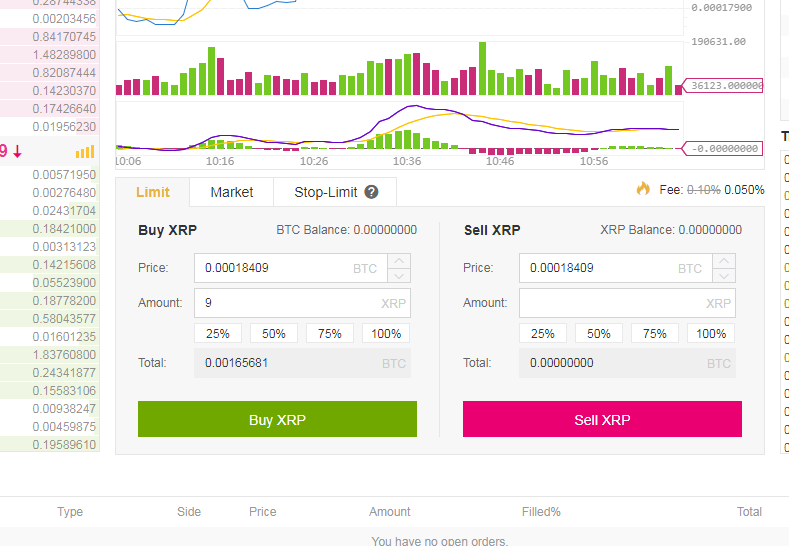
Task: Click the flame icon next to Fee
Action: pyautogui.click(x=643, y=189)
